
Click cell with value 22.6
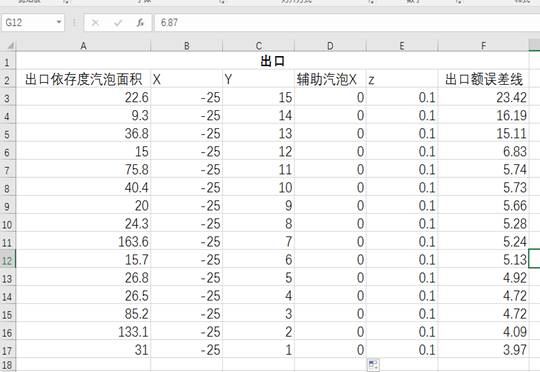83,97
